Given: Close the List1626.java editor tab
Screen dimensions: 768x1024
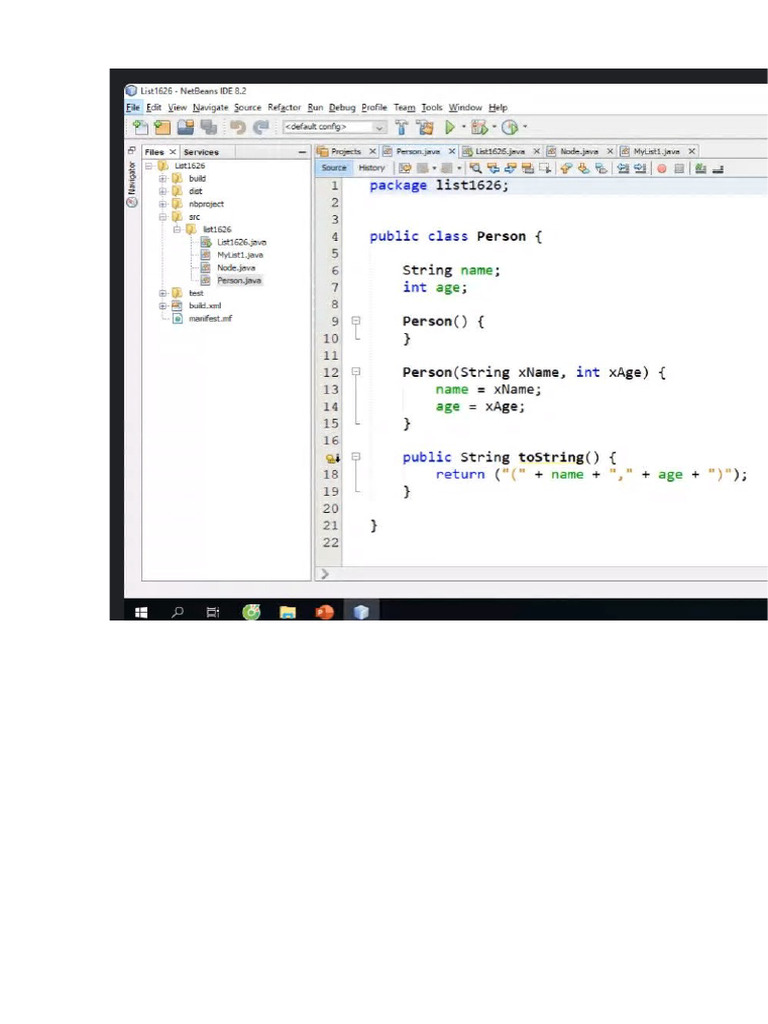Looking at the screenshot, I should (536, 151).
